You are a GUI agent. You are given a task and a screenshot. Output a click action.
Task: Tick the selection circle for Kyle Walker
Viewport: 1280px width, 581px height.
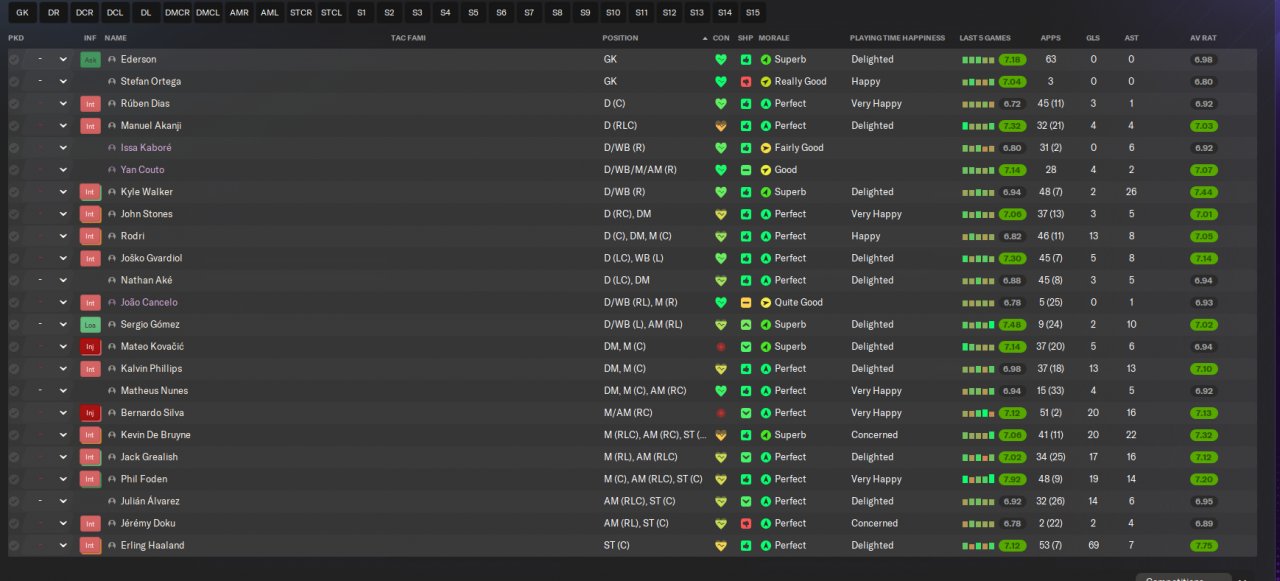[14, 191]
